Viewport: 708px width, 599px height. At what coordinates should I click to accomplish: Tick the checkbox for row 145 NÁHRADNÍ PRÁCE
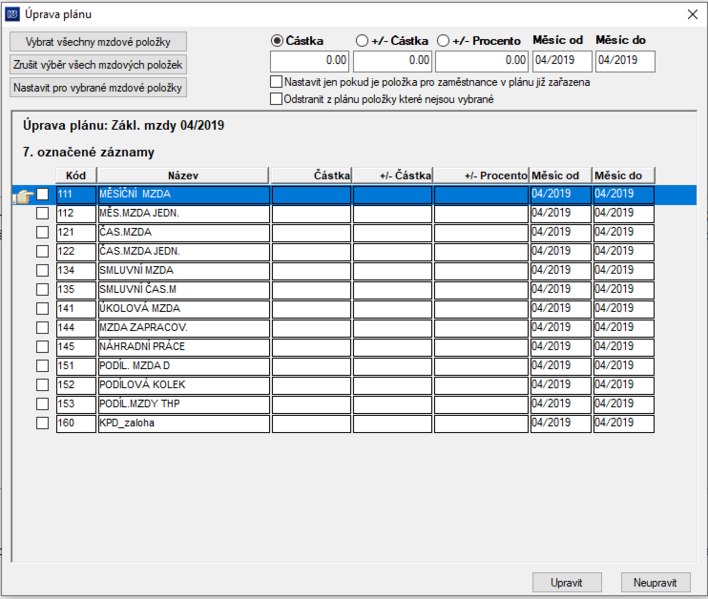tap(42, 347)
